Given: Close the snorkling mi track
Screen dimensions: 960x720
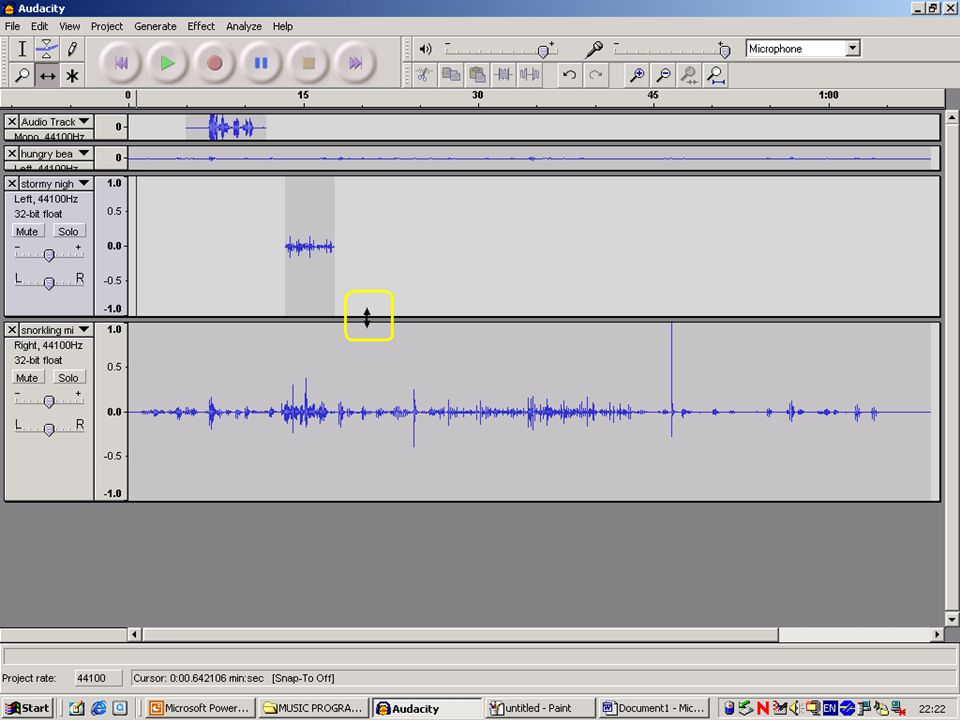Looking at the screenshot, I should point(12,330).
